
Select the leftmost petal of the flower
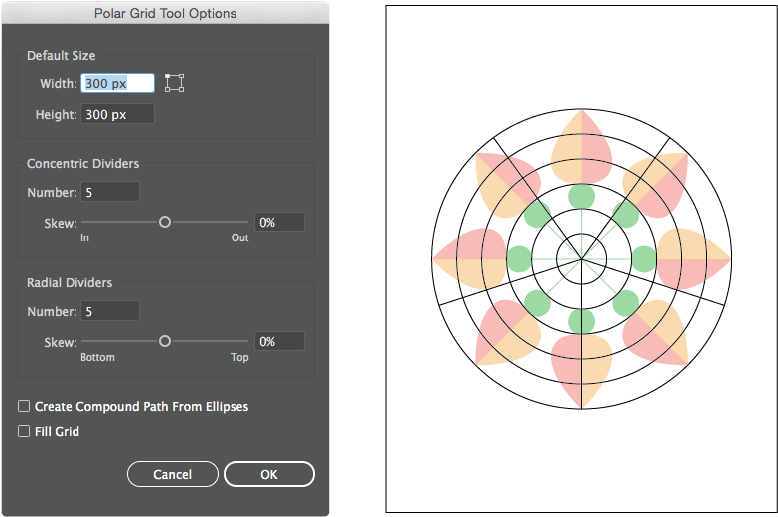point(468,259)
